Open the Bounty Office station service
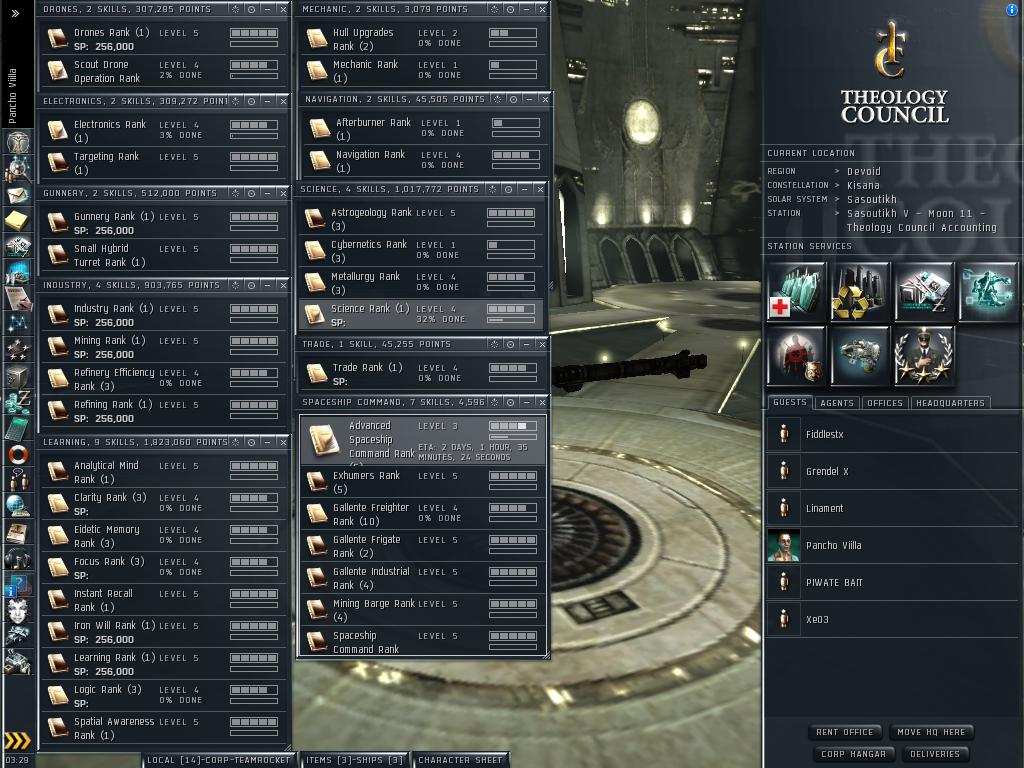 796,356
